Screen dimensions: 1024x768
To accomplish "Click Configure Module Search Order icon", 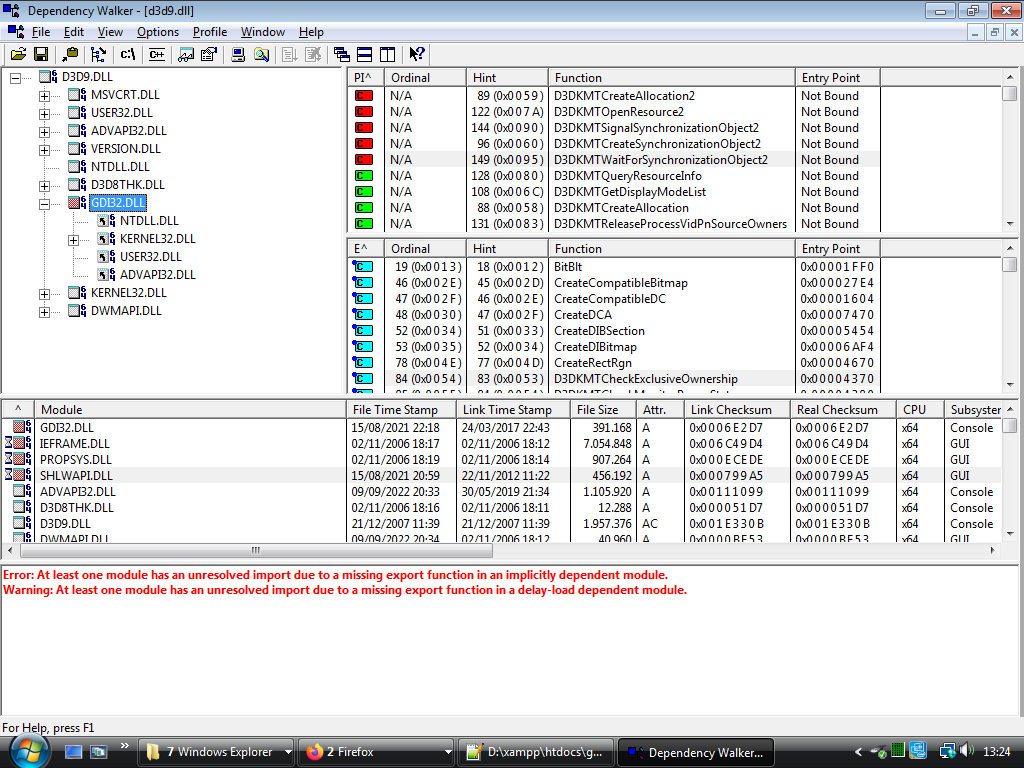I will [x=186, y=54].
